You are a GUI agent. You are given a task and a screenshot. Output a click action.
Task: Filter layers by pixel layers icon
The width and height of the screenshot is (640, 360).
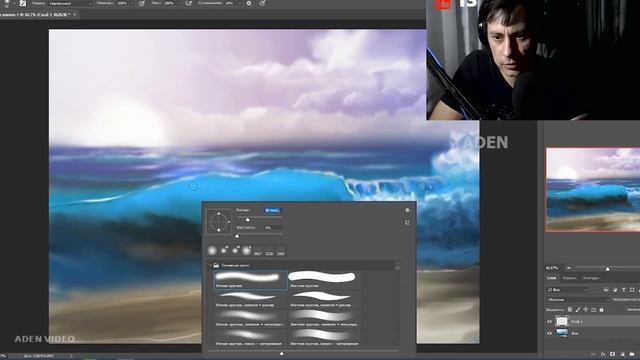click(x=606, y=290)
